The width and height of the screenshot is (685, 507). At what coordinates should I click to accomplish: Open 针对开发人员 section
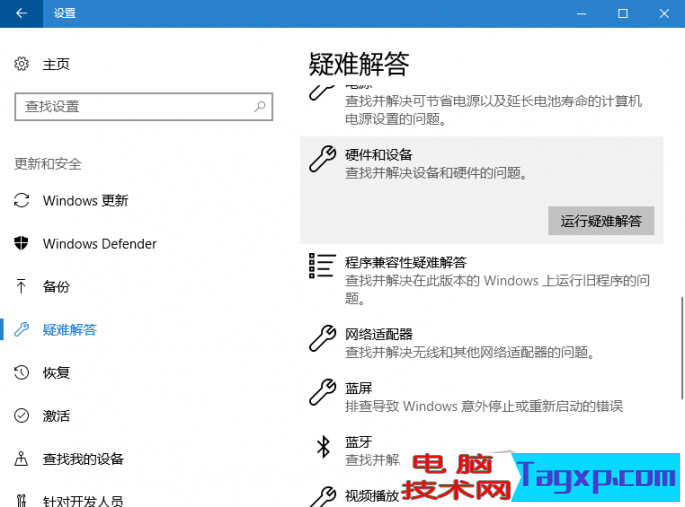pos(83,501)
